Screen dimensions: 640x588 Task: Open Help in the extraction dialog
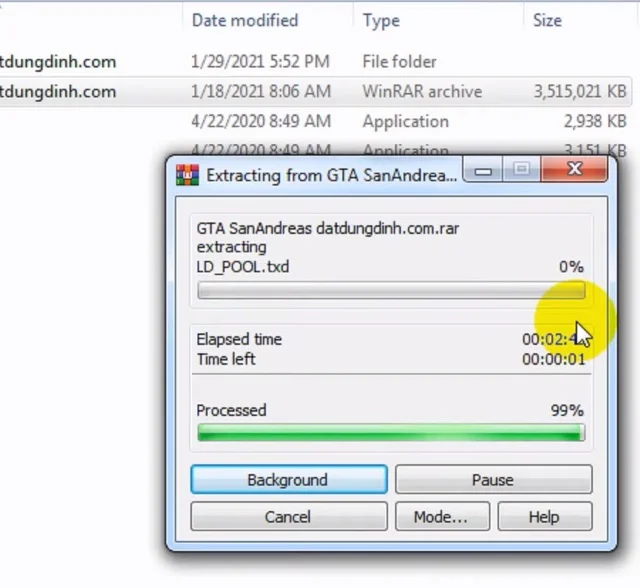point(544,517)
